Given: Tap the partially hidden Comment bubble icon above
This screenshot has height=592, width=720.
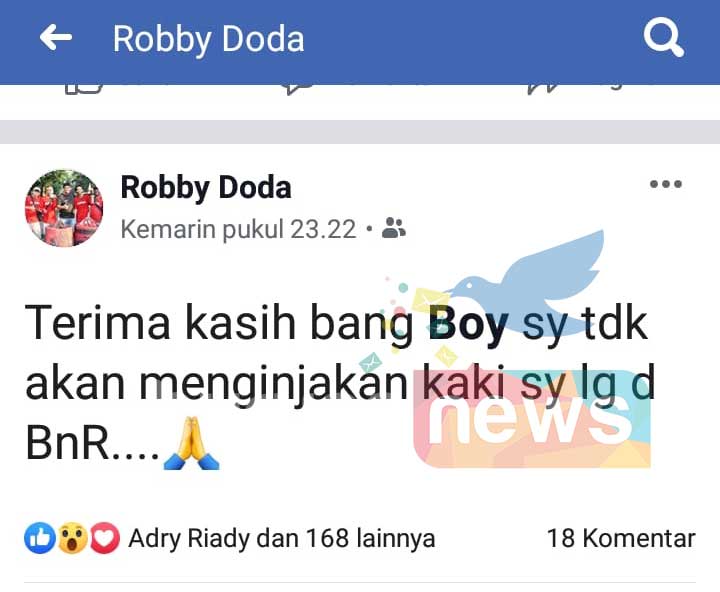Looking at the screenshot, I should click(x=298, y=89).
